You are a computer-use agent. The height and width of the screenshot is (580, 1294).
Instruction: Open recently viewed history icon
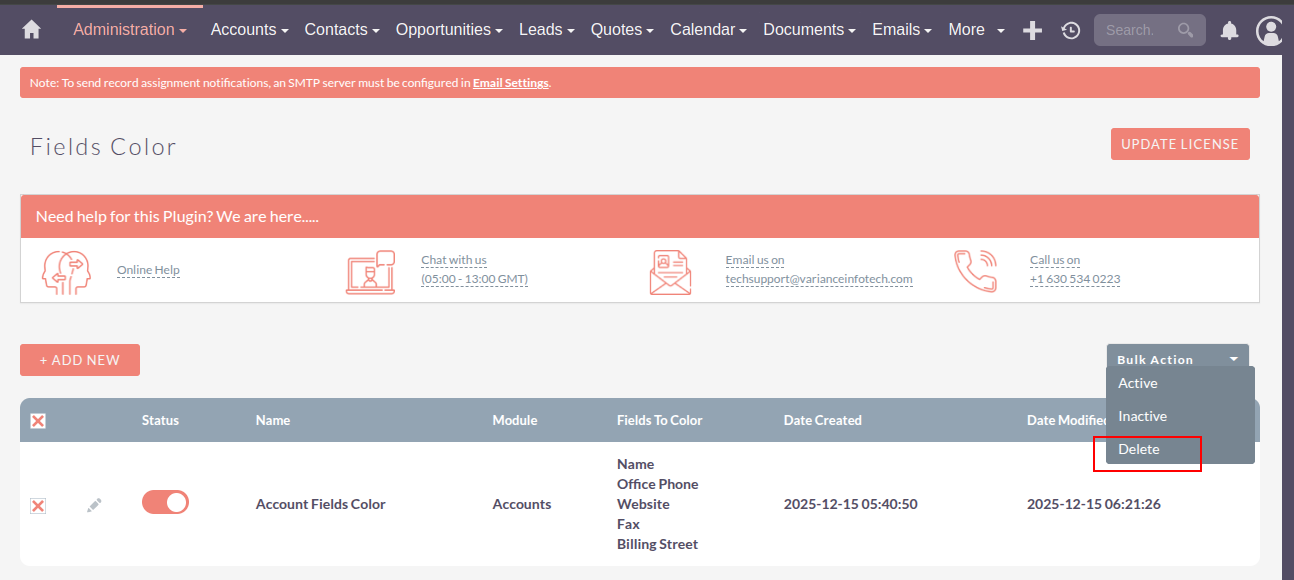click(x=1070, y=30)
